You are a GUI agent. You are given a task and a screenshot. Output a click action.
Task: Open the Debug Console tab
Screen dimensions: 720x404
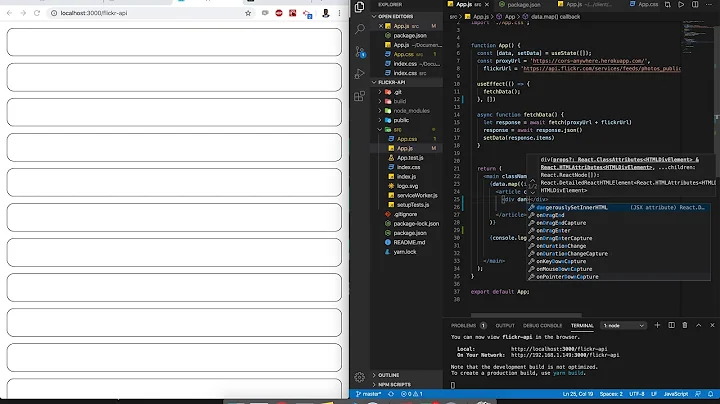pos(542,325)
